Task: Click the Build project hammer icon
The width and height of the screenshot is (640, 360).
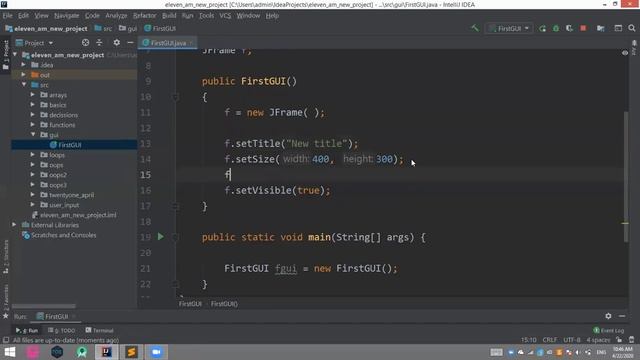Action: [x=475, y=28]
